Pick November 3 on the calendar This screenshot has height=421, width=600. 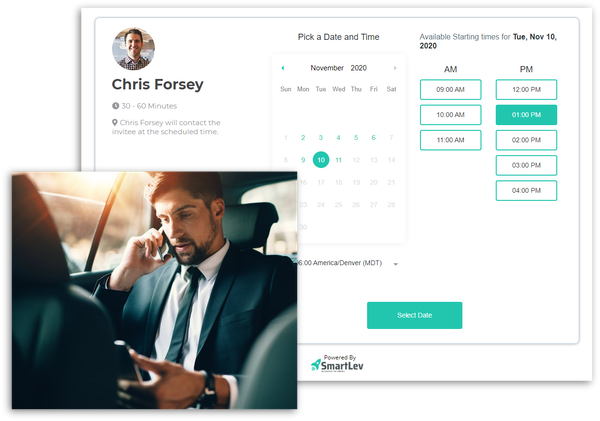[321, 137]
